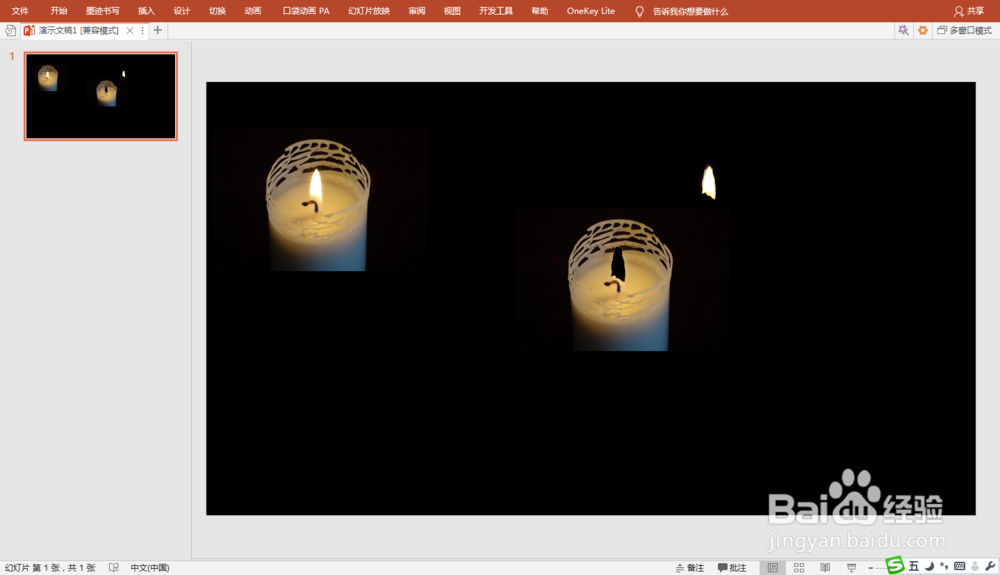Toggle Chinese punctuation mode icon
This screenshot has height=575, width=1000.
[x=944, y=566]
